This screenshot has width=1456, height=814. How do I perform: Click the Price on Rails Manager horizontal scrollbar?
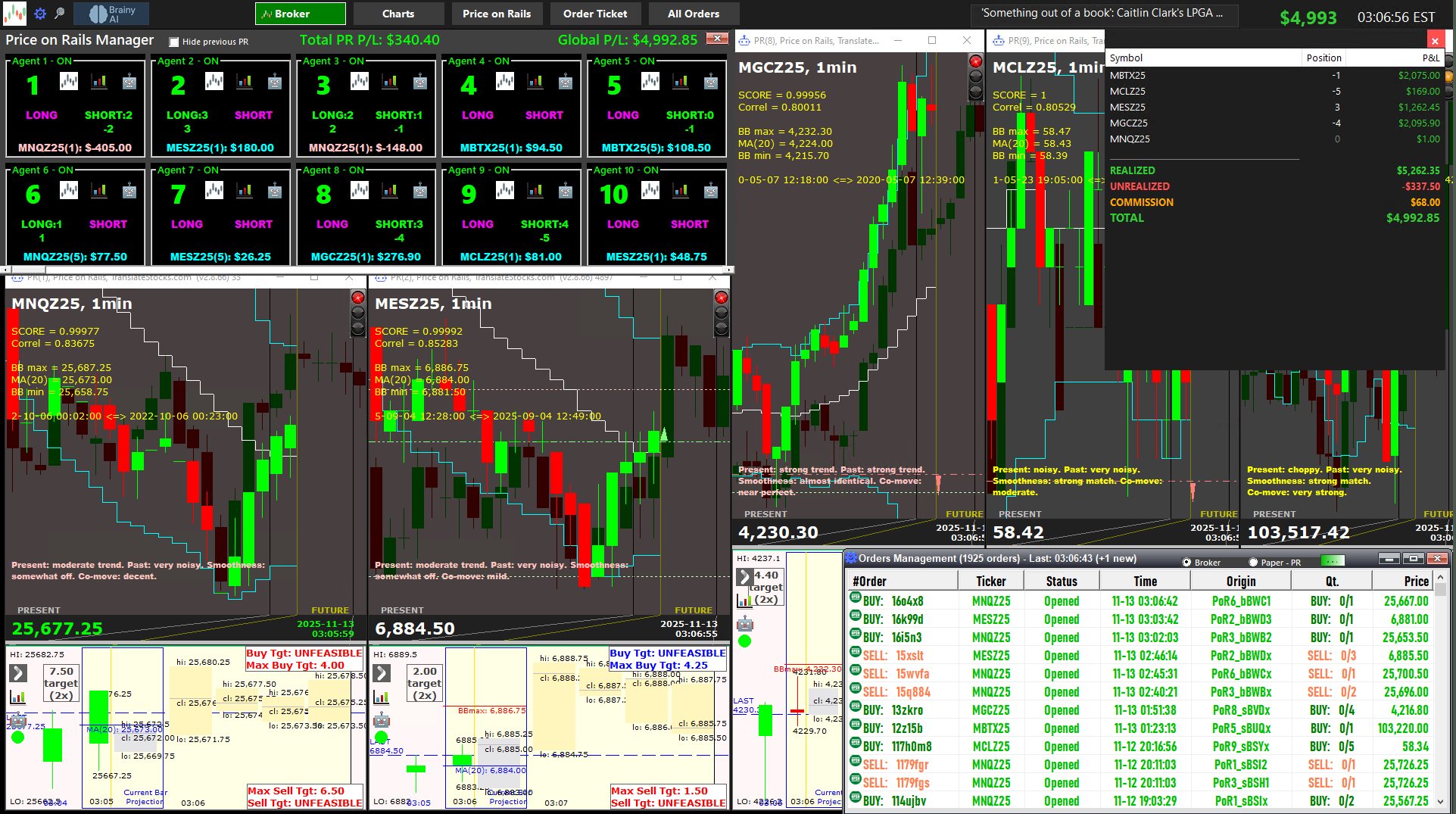tap(367, 270)
